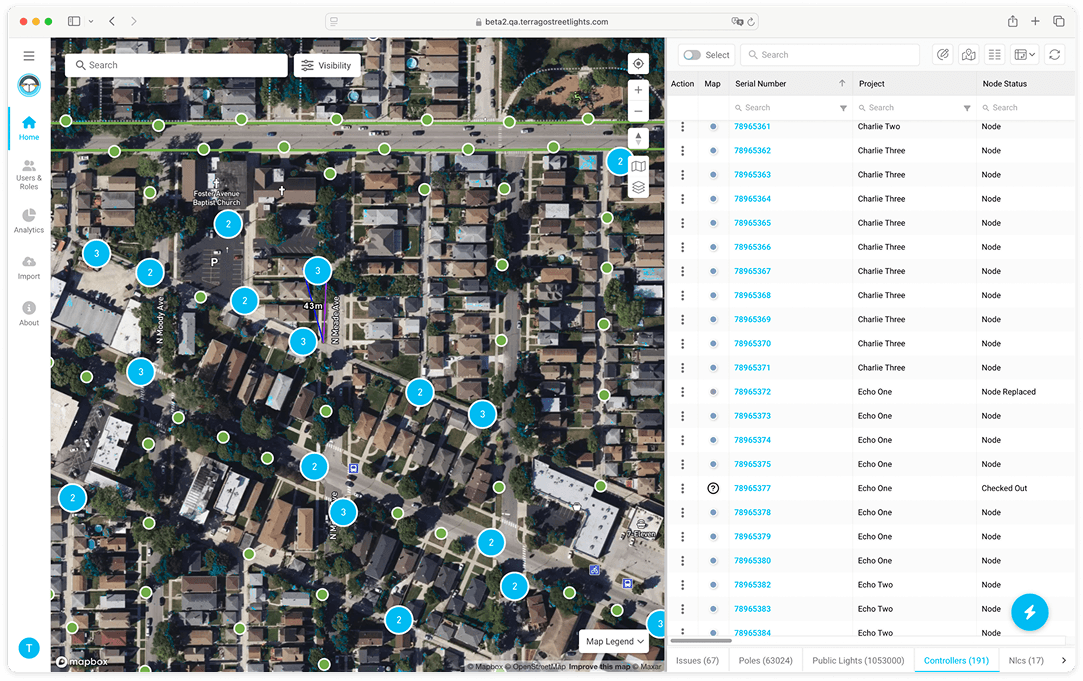1083x681 pixels.
Task: Open a new browser tab
Action: (x=1035, y=21)
